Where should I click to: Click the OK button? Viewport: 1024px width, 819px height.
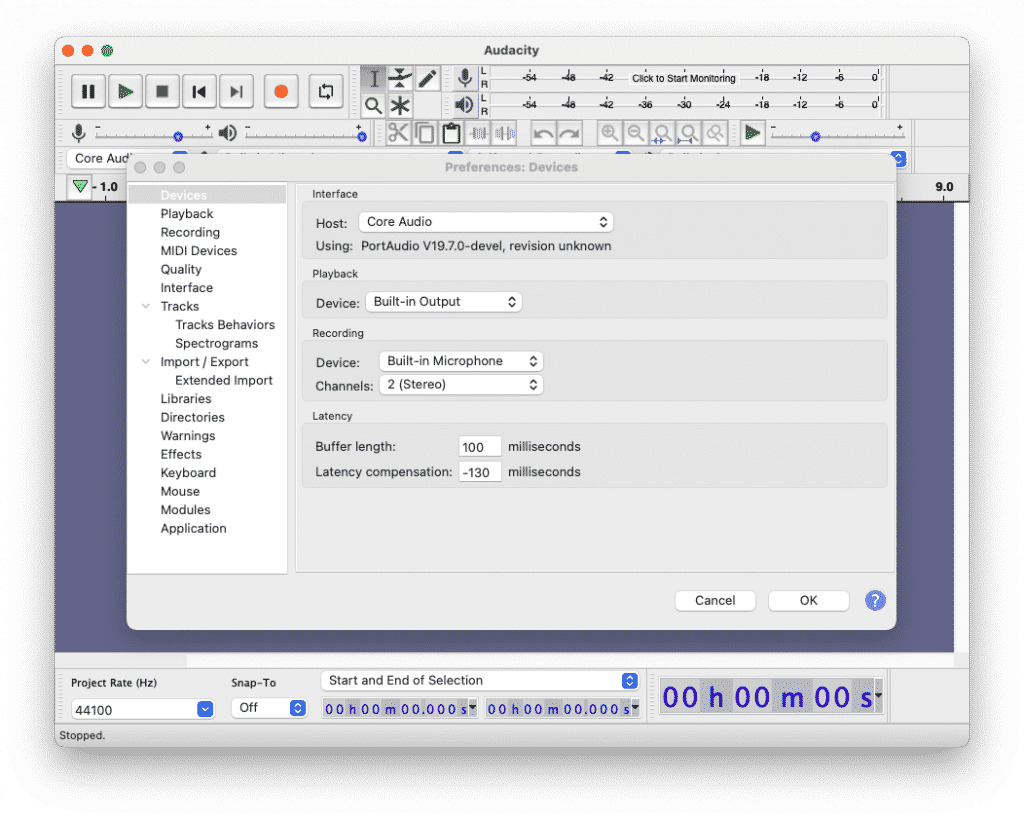coord(808,600)
